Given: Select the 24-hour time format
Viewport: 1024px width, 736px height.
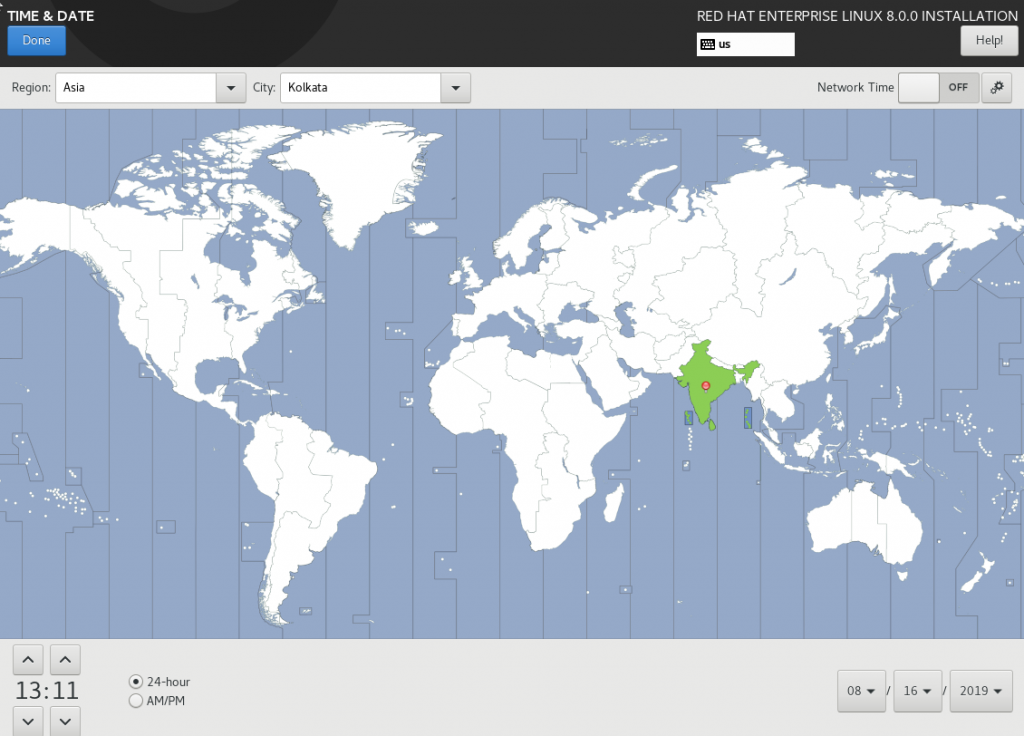Looking at the screenshot, I should (x=136, y=682).
